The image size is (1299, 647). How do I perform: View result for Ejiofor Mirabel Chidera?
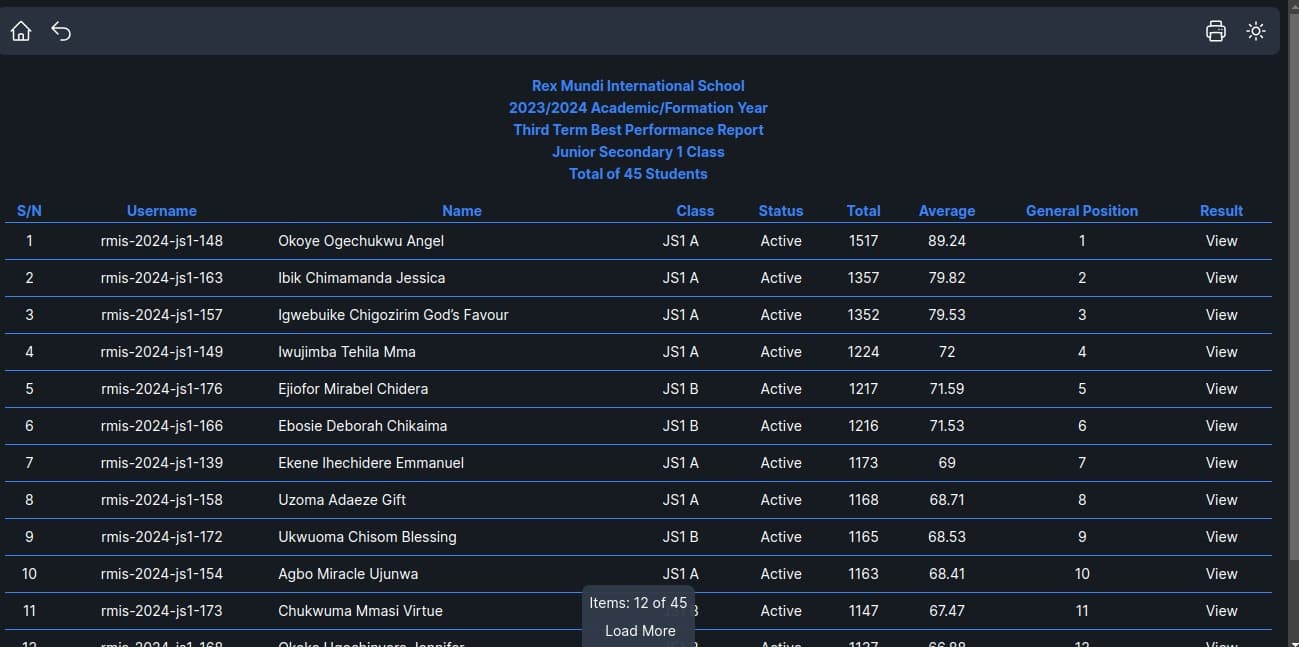pos(1221,389)
